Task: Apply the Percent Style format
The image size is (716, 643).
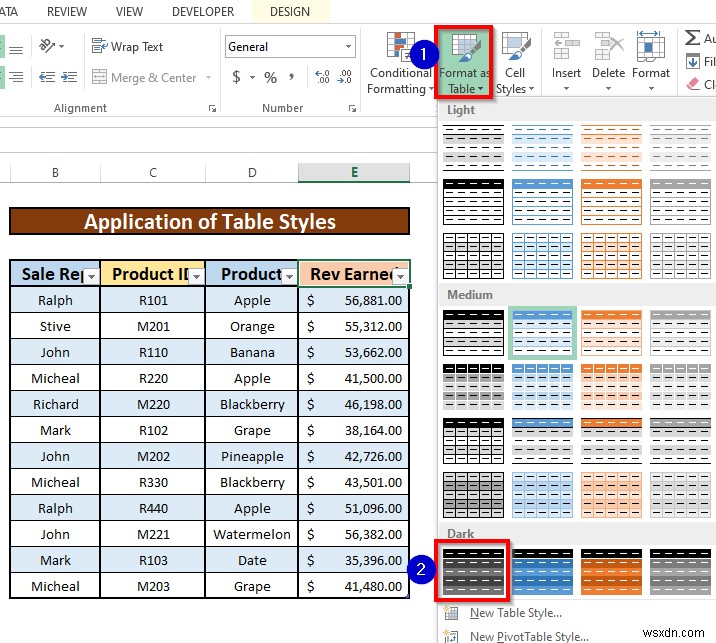Action: pyautogui.click(x=270, y=78)
